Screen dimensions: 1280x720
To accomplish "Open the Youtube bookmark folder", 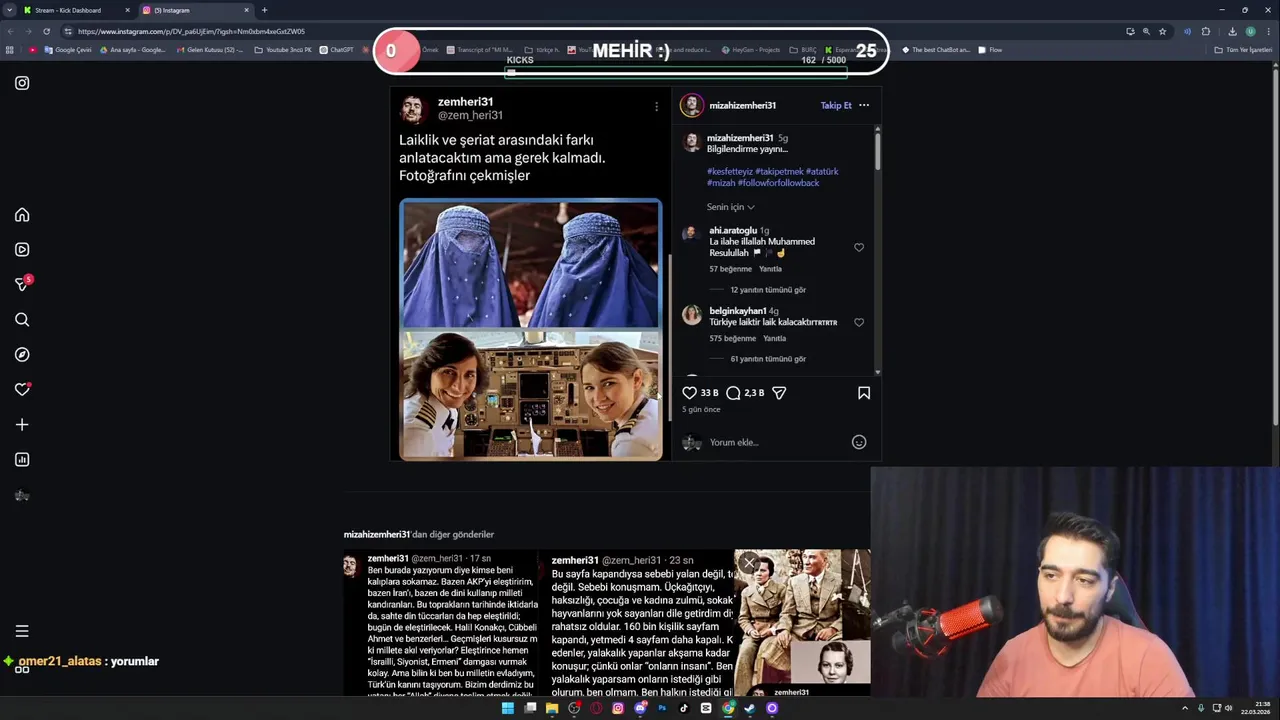I will coord(283,50).
